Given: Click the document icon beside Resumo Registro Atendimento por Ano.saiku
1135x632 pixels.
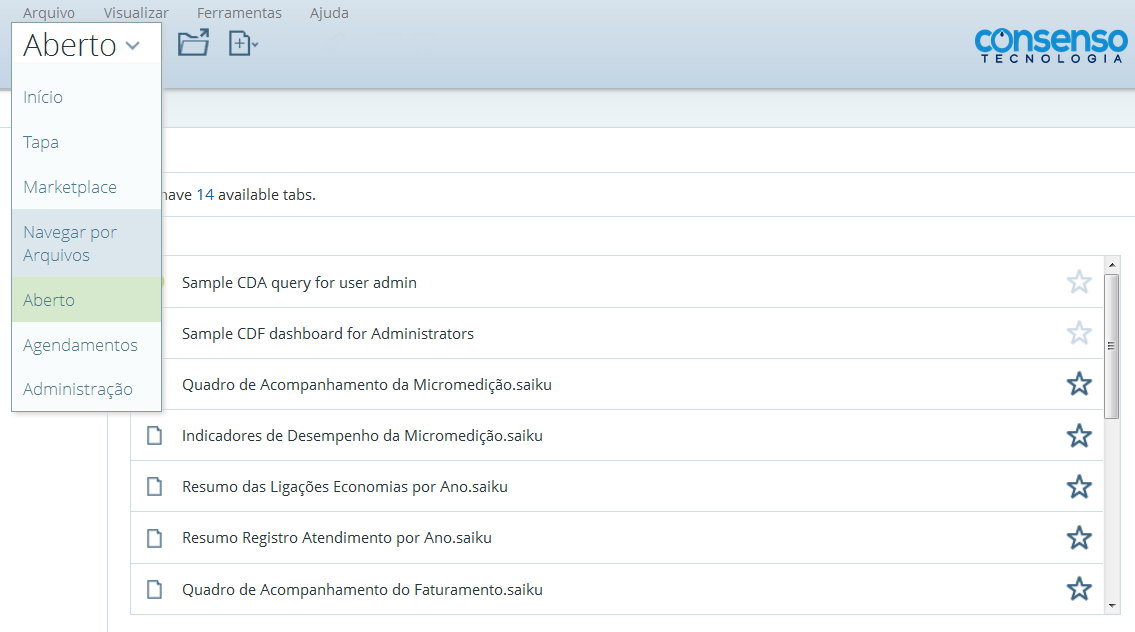Looking at the screenshot, I should tap(153, 537).
